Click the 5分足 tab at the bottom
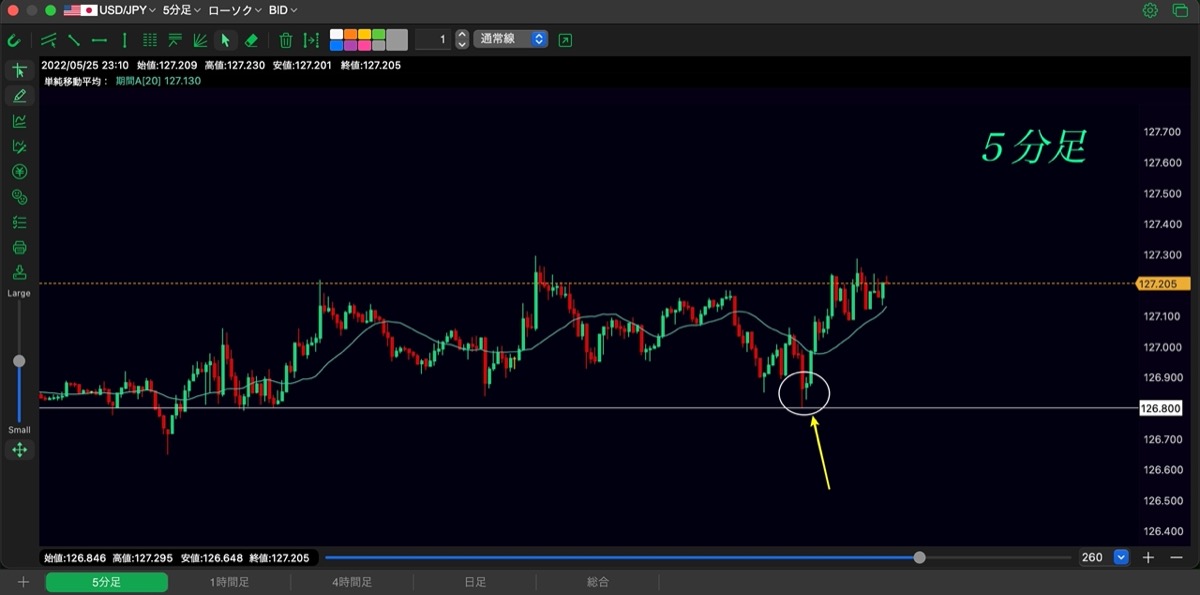This screenshot has width=1200, height=595. 107,581
